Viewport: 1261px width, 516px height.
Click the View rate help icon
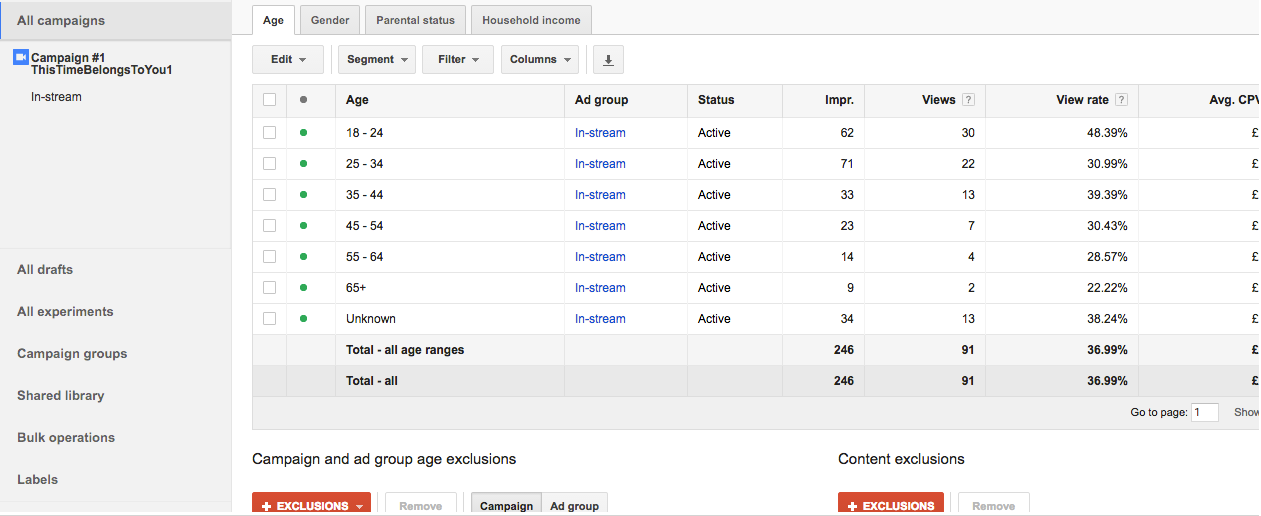point(1121,100)
